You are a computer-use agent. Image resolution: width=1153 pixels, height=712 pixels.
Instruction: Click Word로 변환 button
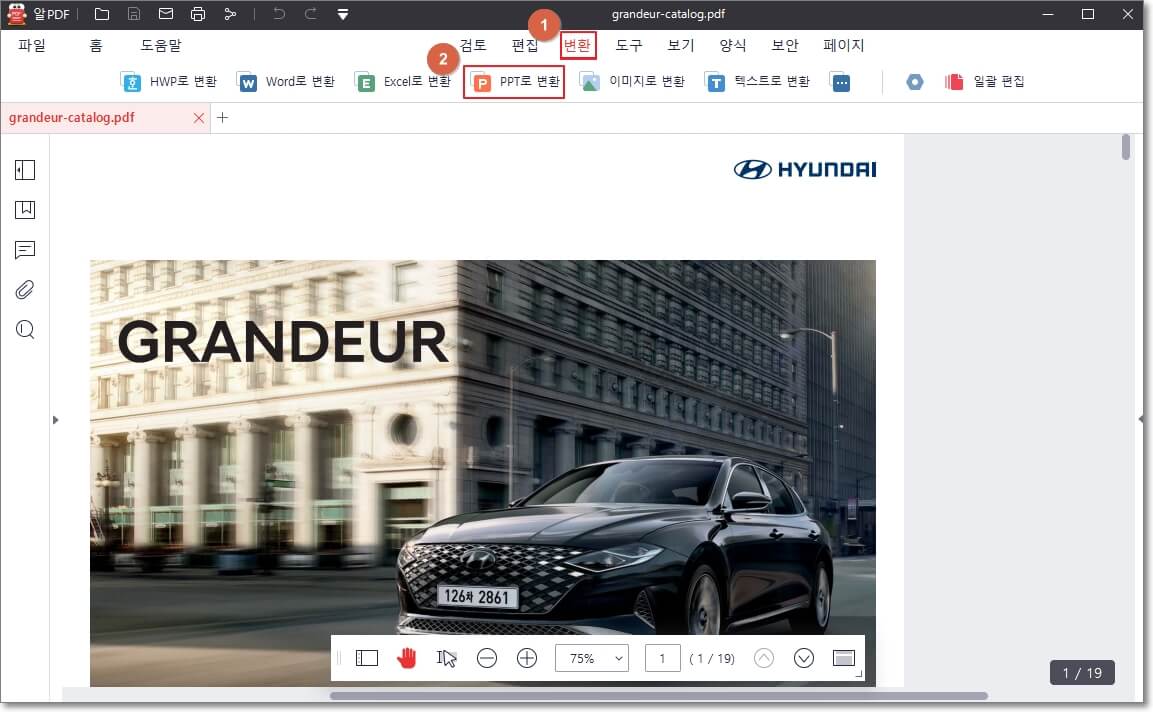286,82
